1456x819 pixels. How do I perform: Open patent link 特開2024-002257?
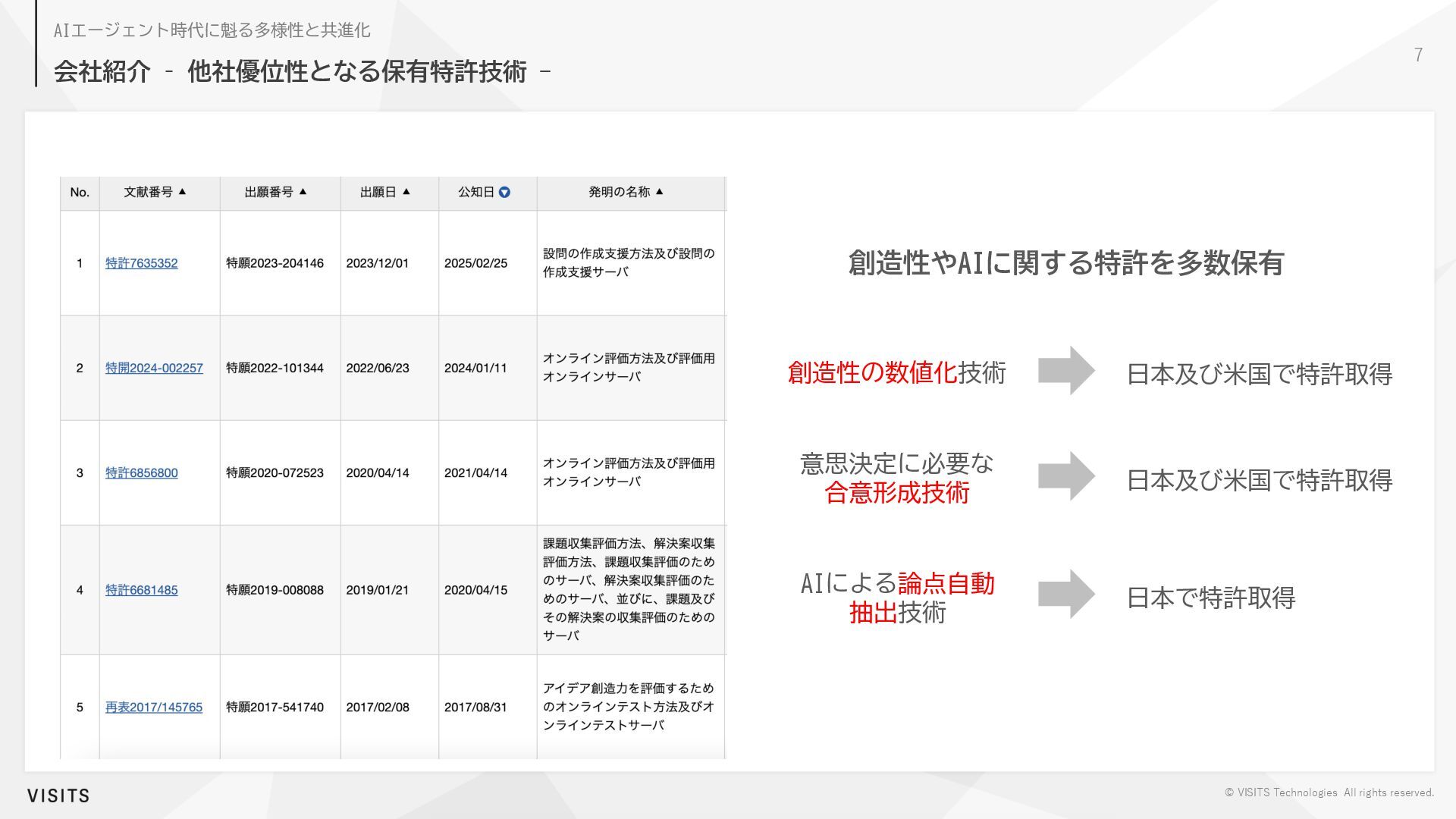[x=154, y=368]
